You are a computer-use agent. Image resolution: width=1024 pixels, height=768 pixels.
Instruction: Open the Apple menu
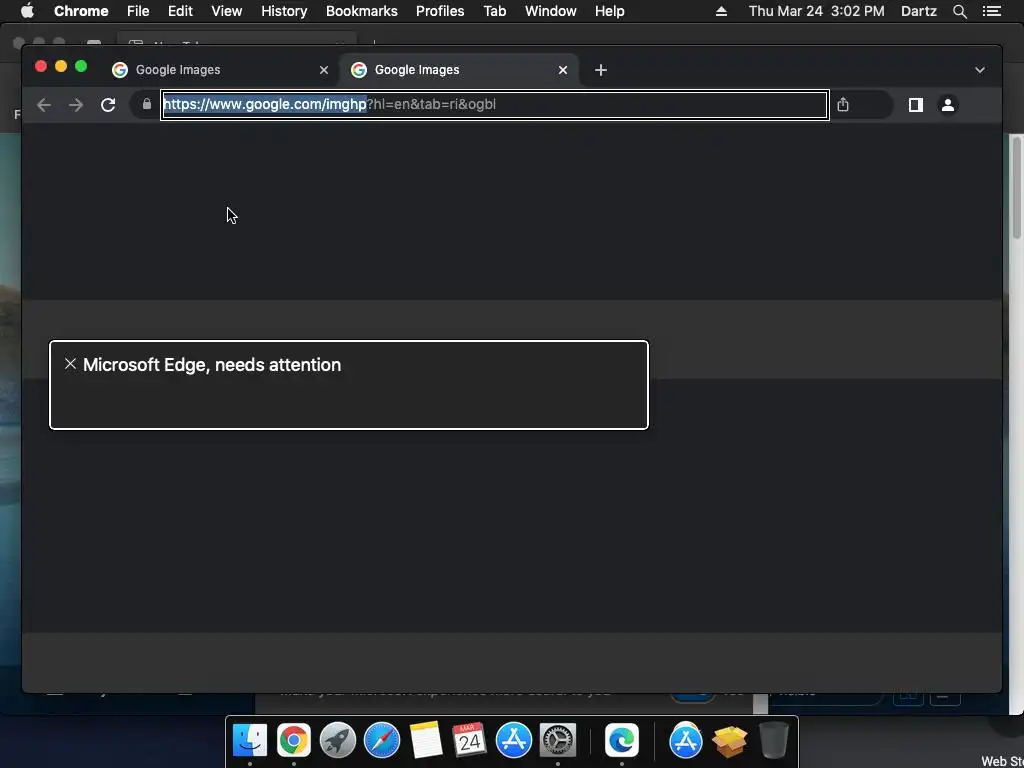coord(27,11)
